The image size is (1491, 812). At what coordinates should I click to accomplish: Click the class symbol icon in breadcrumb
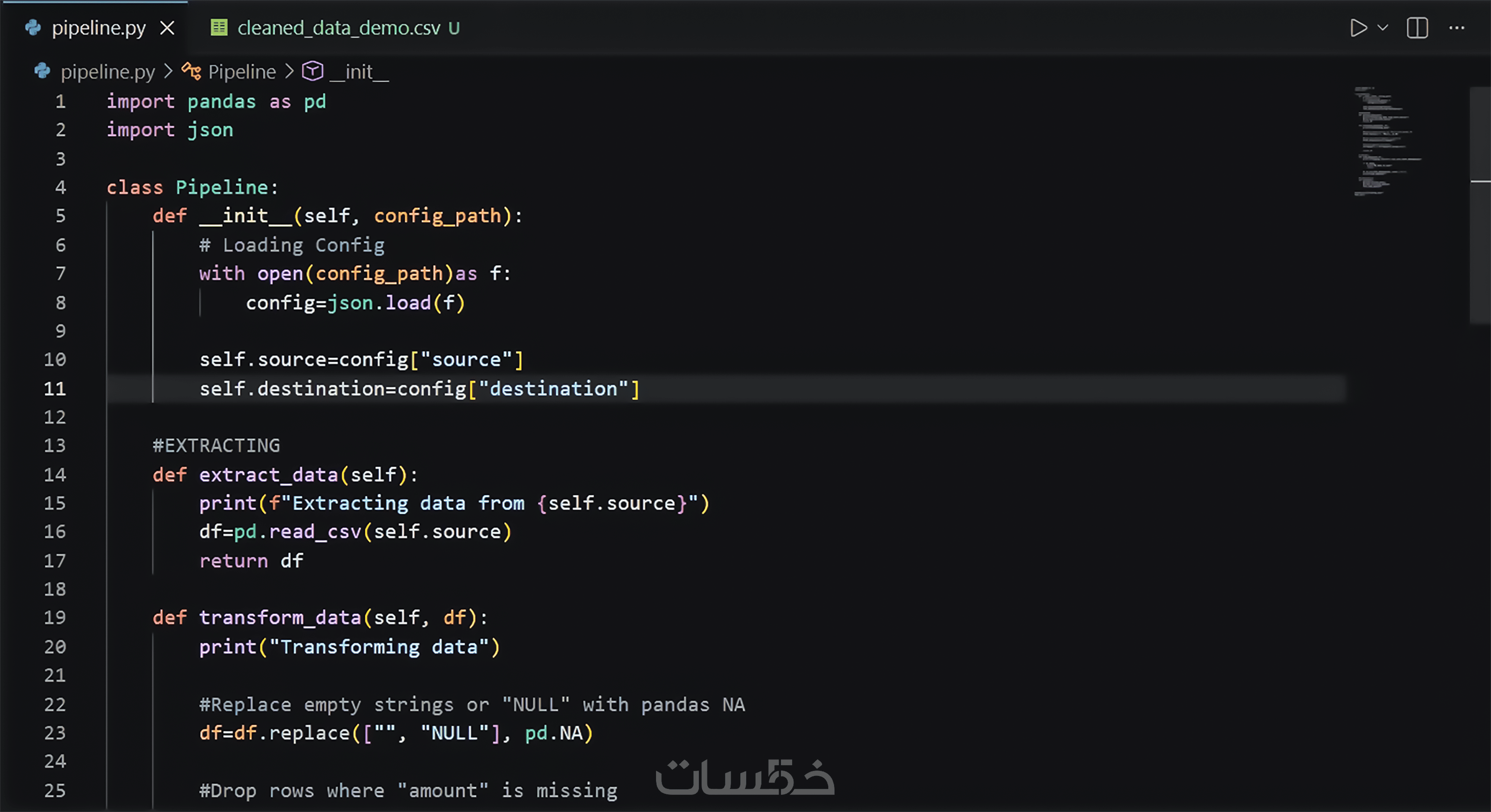[192, 72]
